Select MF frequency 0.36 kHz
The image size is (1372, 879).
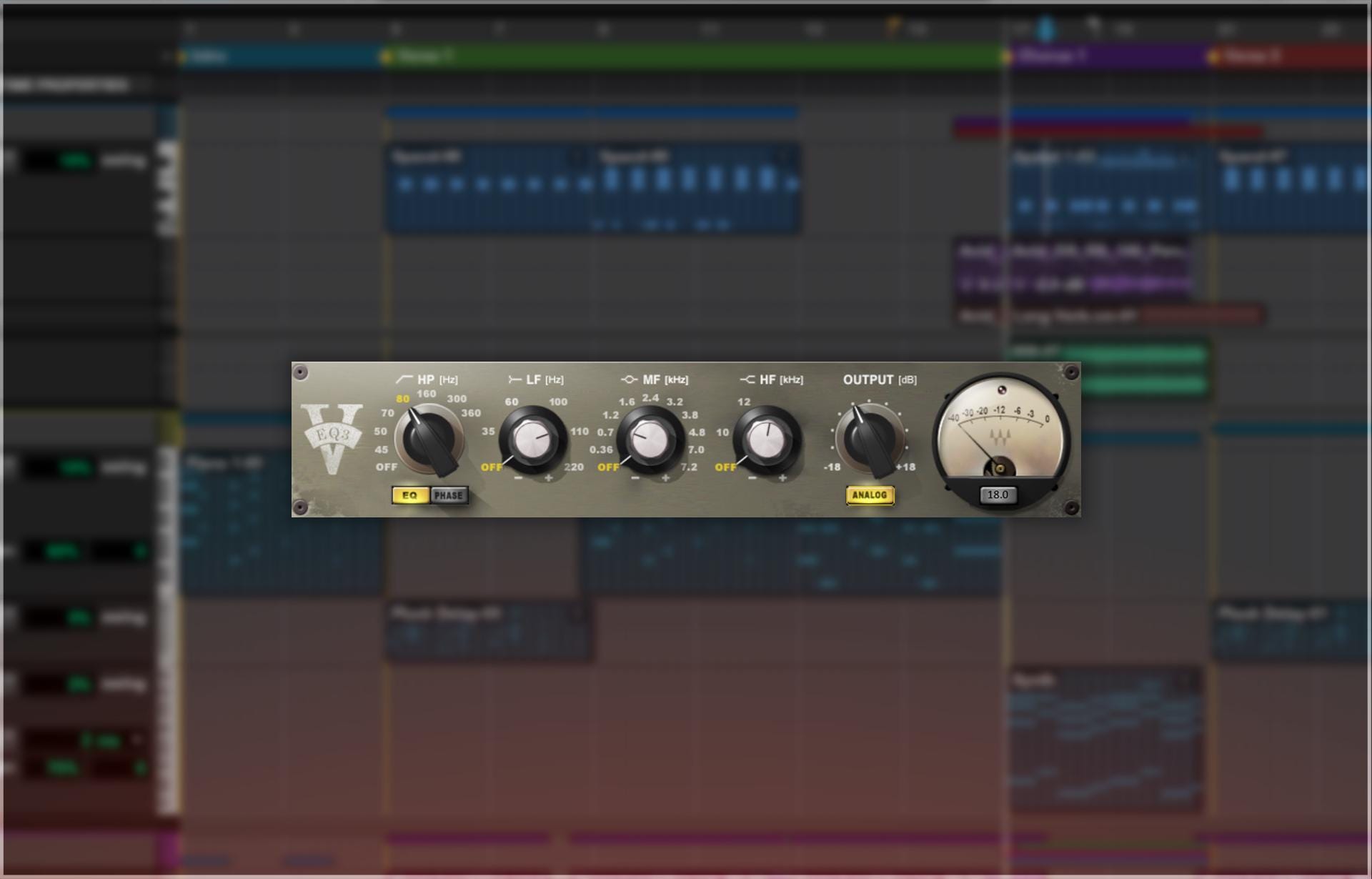tap(601, 450)
